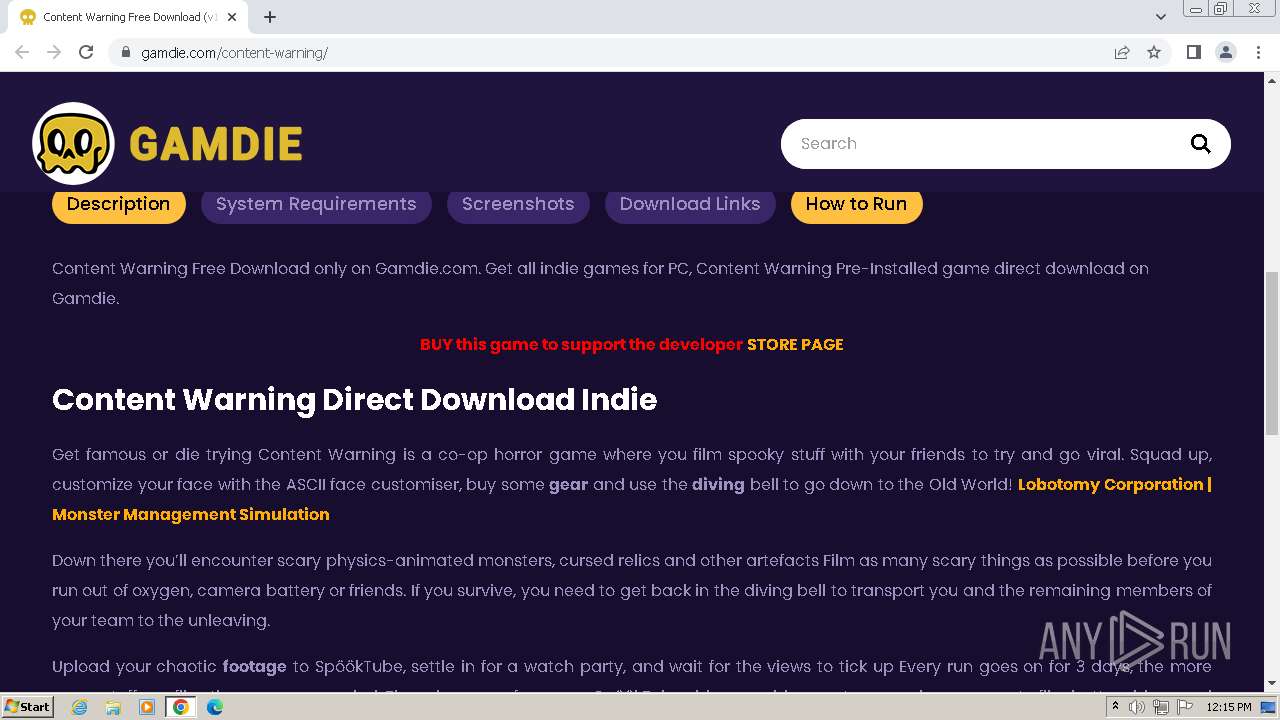Image resolution: width=1280 pixels, height=720 pixels.
Task: Click the GAMDIE site title text
Action: point(216,144)
